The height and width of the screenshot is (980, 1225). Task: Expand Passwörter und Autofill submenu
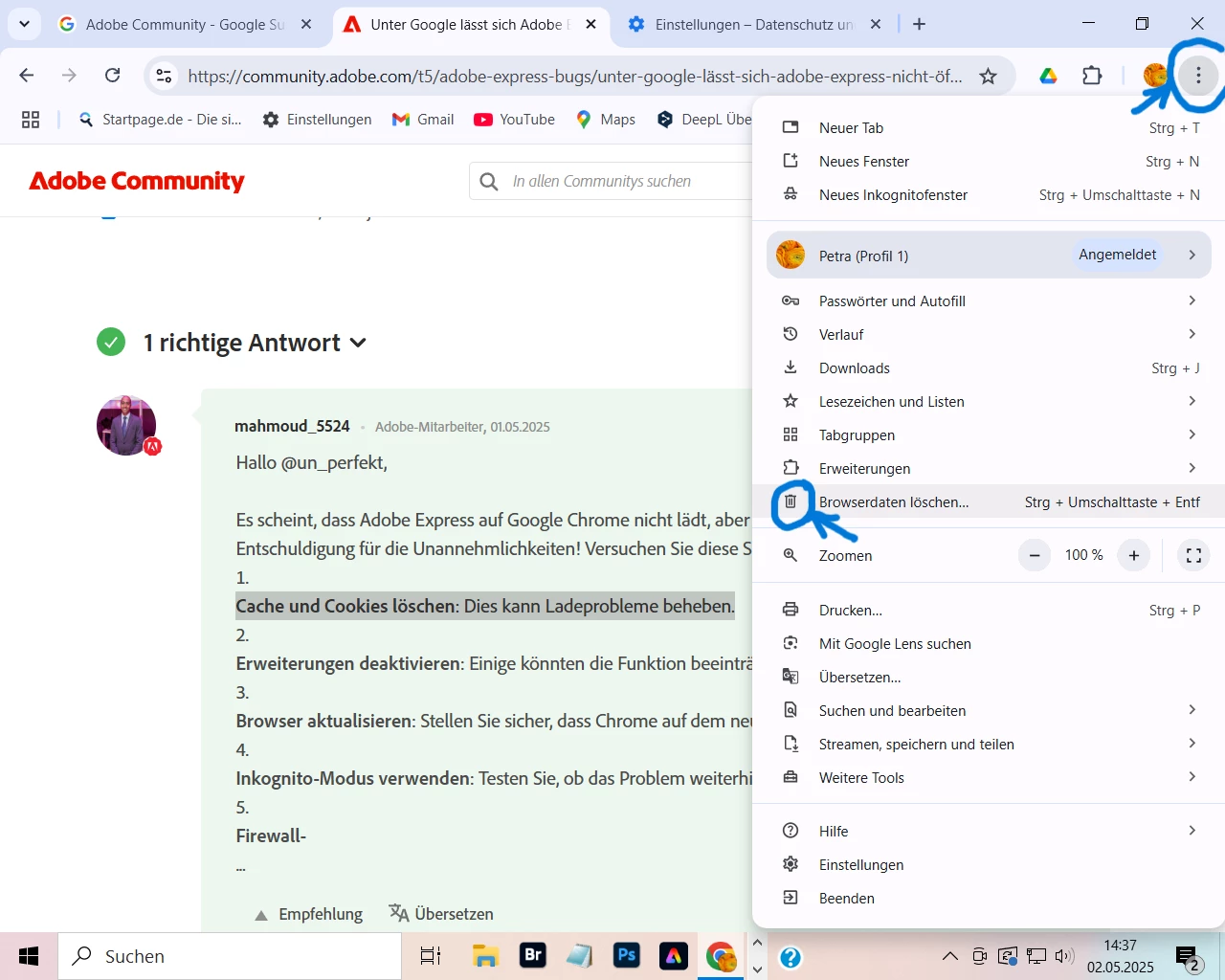989,301
